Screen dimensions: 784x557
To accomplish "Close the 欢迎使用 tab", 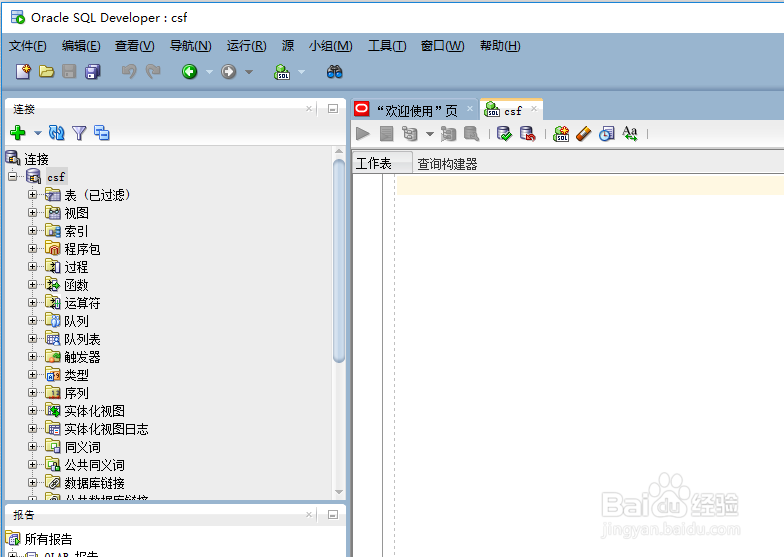I will tap(470, 108).
